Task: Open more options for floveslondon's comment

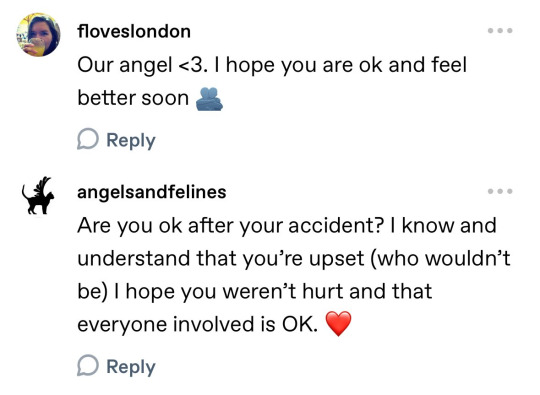Action: tap(500, 31)
